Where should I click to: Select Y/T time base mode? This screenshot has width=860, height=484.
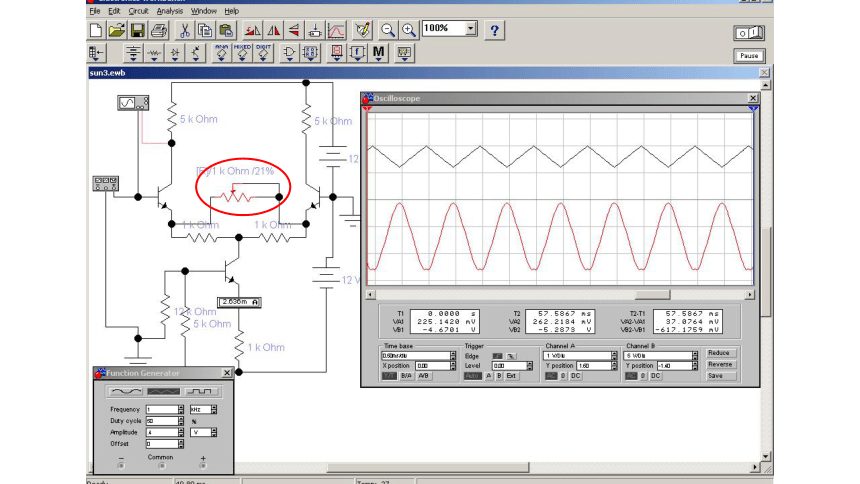[389, 376]
